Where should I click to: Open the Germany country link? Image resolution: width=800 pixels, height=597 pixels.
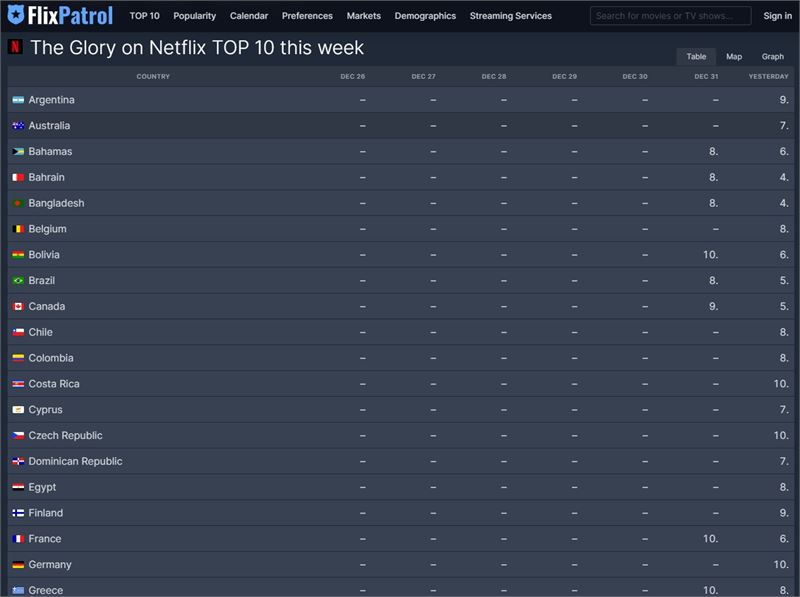[x=50, y=565]
